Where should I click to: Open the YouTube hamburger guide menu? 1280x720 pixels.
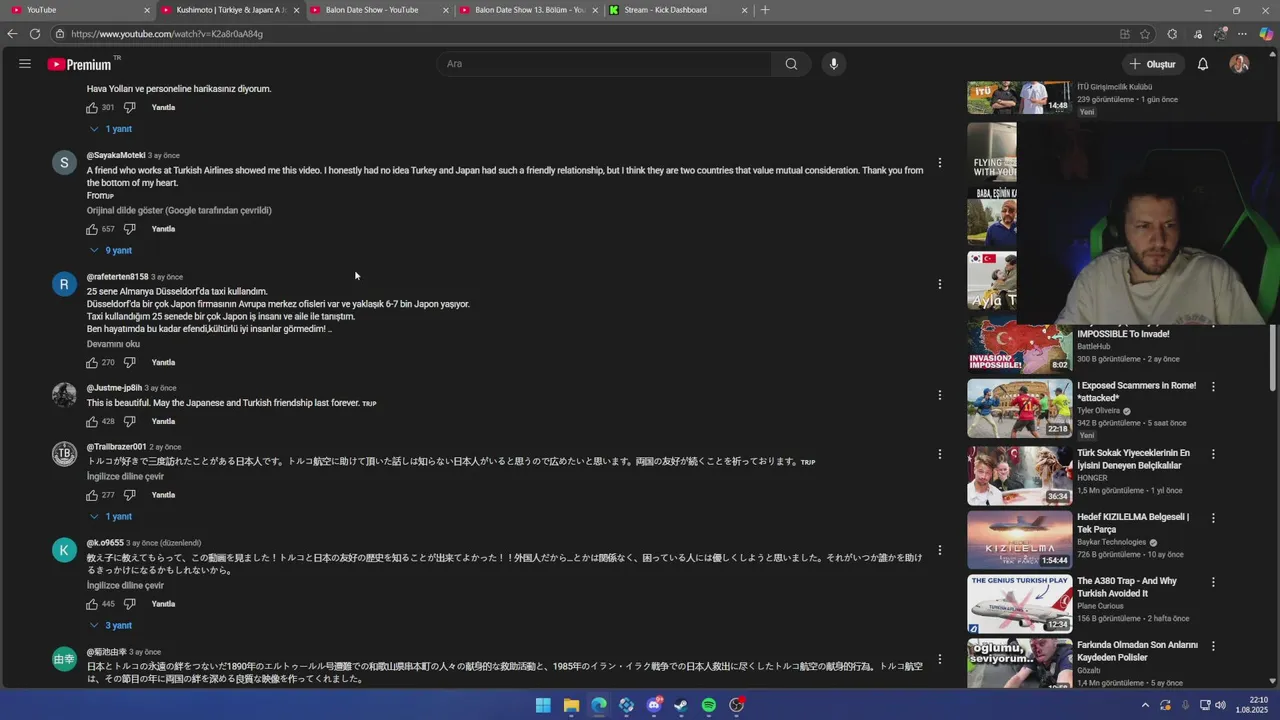pyautogui.click(x=25, y=64)
